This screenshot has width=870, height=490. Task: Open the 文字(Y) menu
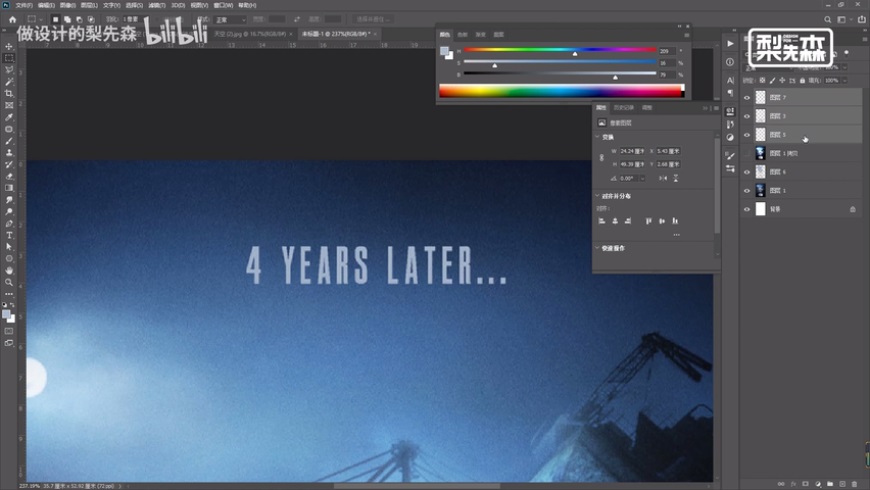pyautogui.click(x=112, y=5)
